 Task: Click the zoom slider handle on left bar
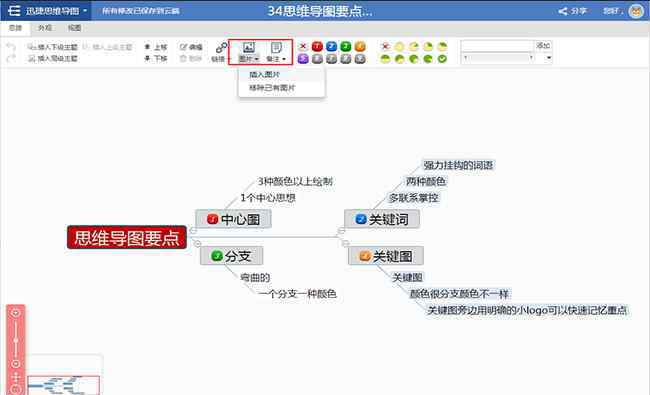(16, 340)
